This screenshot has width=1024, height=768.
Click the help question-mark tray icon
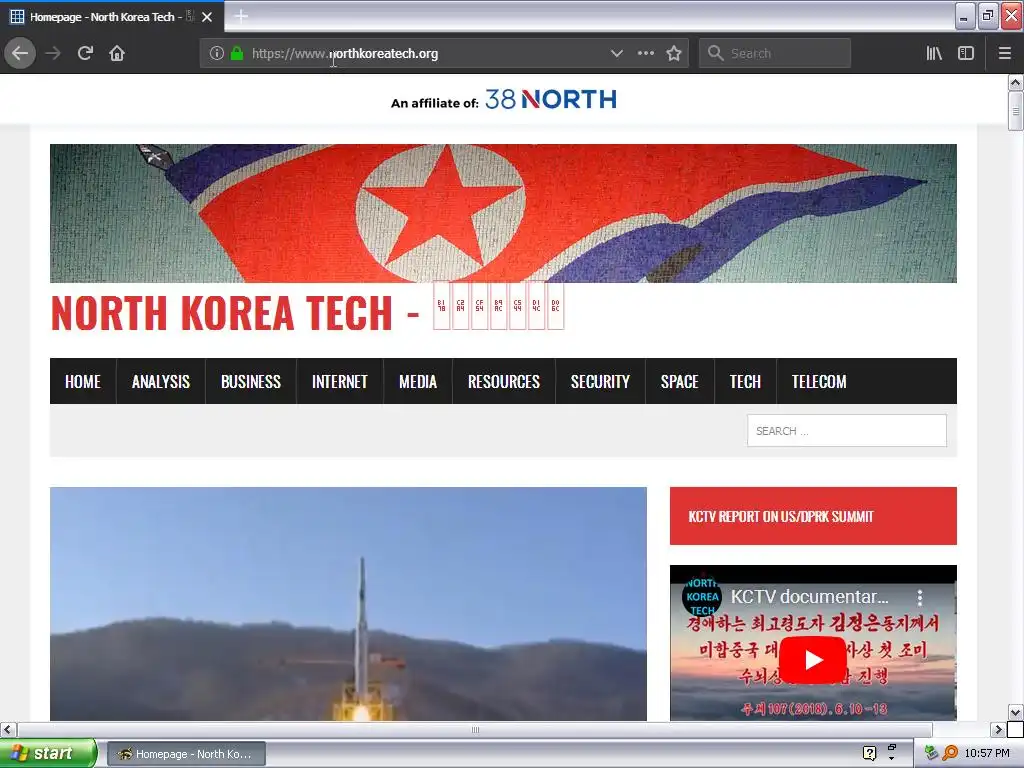[869, 753]
